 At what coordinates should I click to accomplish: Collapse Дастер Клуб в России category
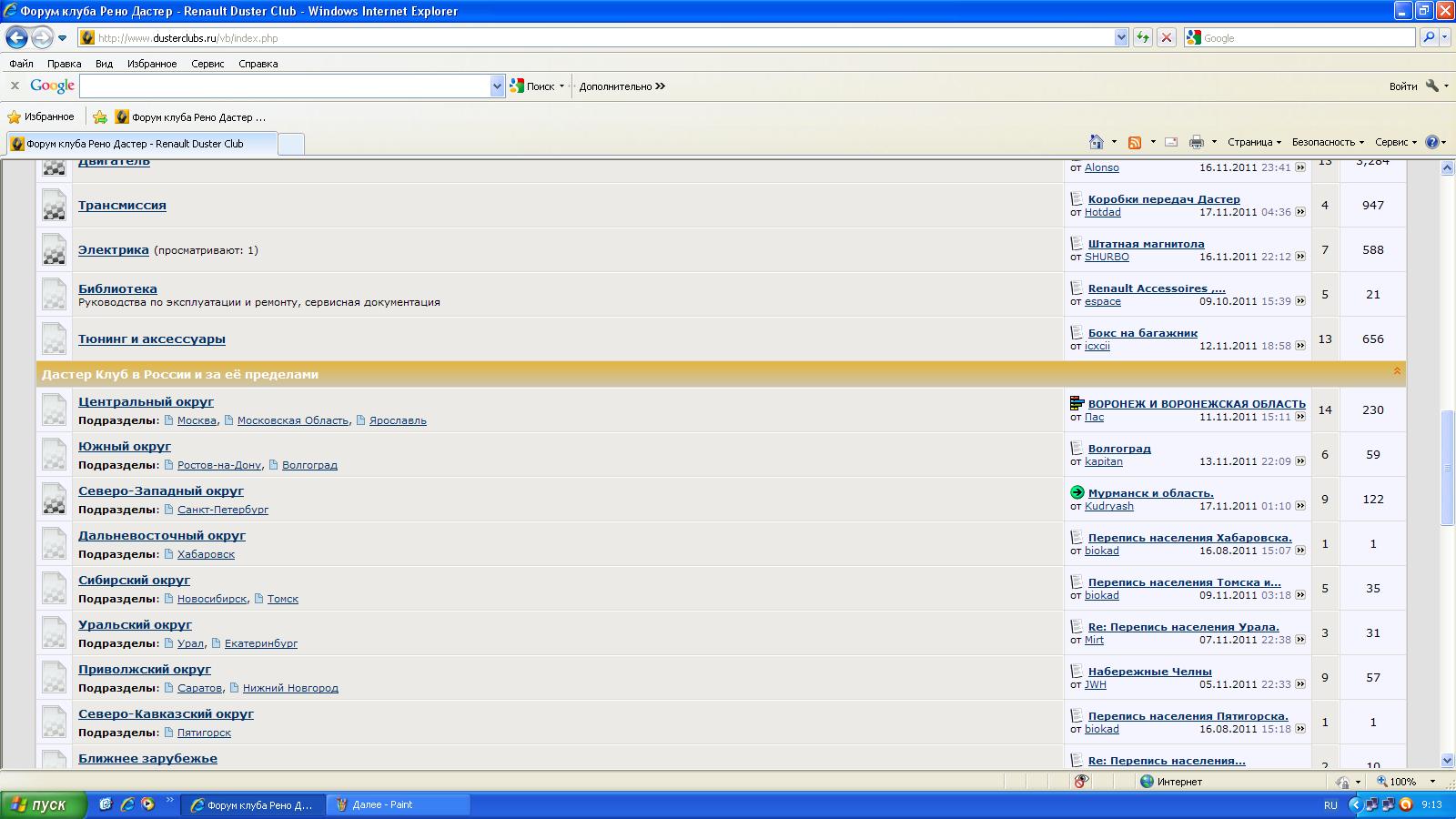(x=1397, y=371)
